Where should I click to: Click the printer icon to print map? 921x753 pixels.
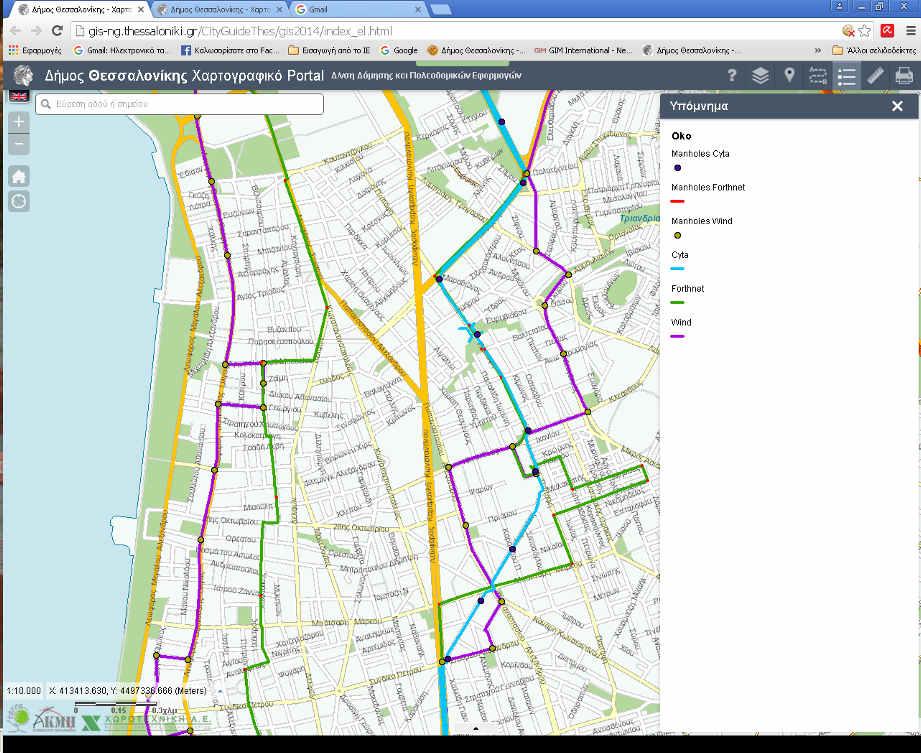(x=904, y=76)
